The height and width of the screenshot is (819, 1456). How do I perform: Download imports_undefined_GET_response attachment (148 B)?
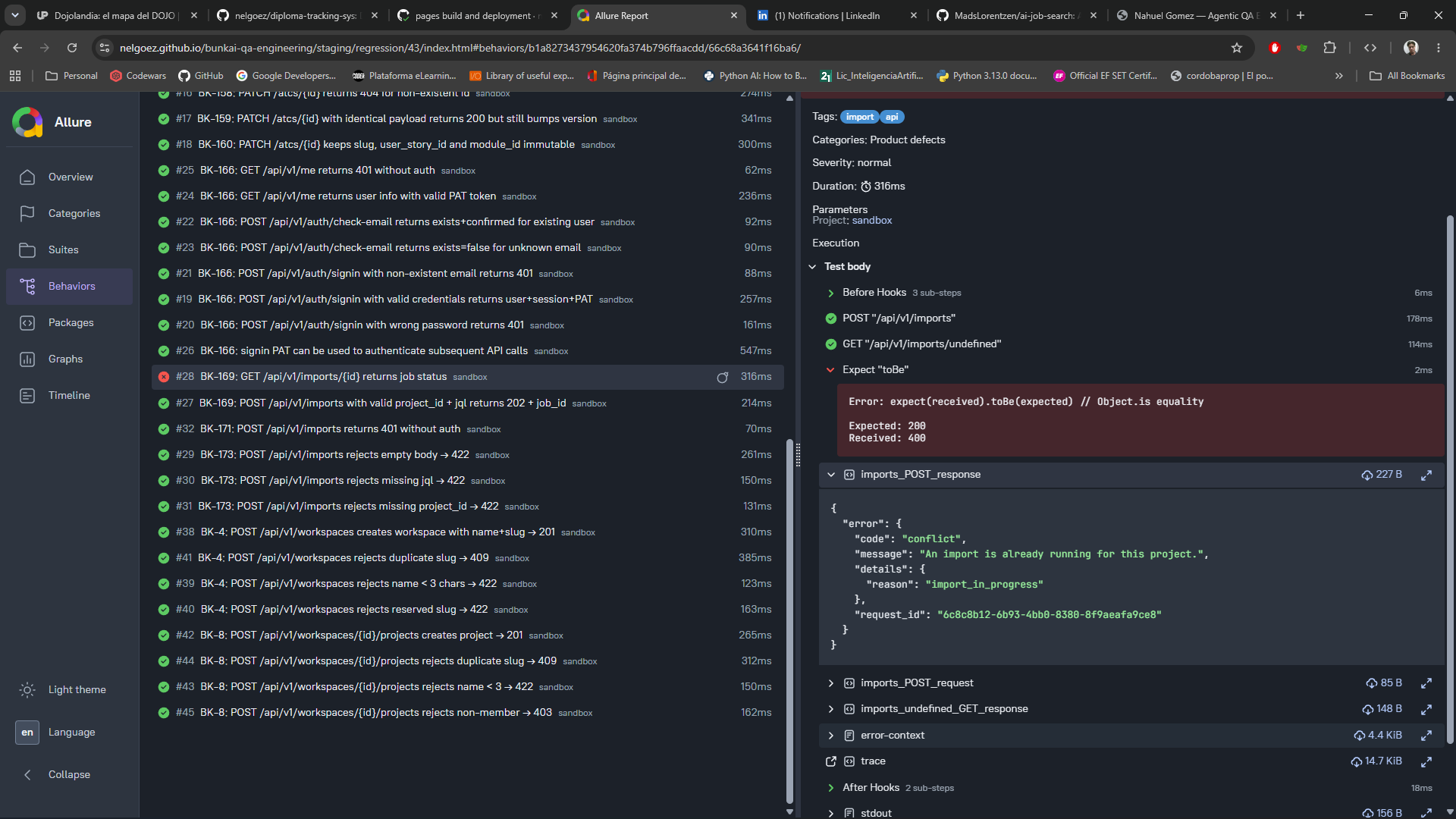click(1382, 709)
